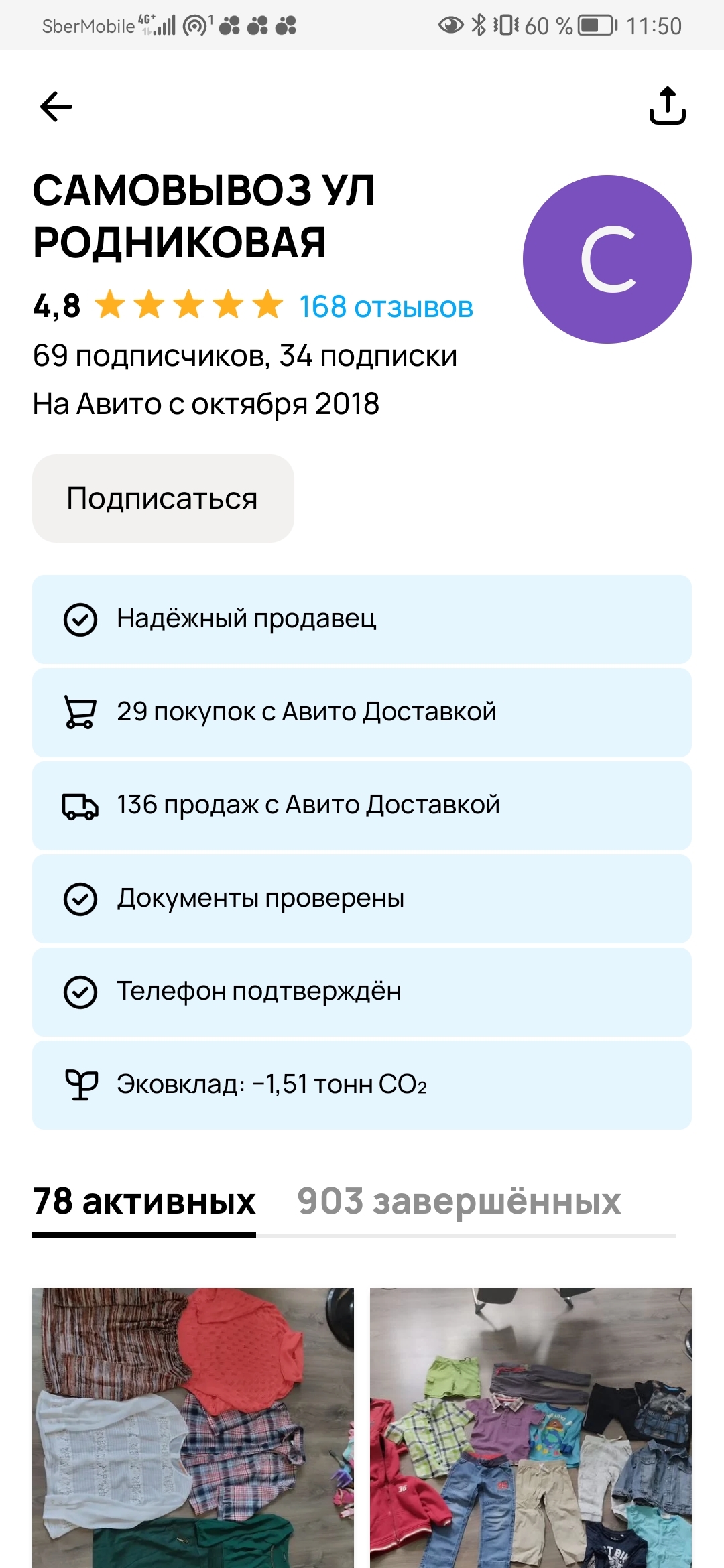Screen dimensions: 724x1568
Task: Tap the back arrow icon
Action: pyautogui.click(x=56, y=107)
